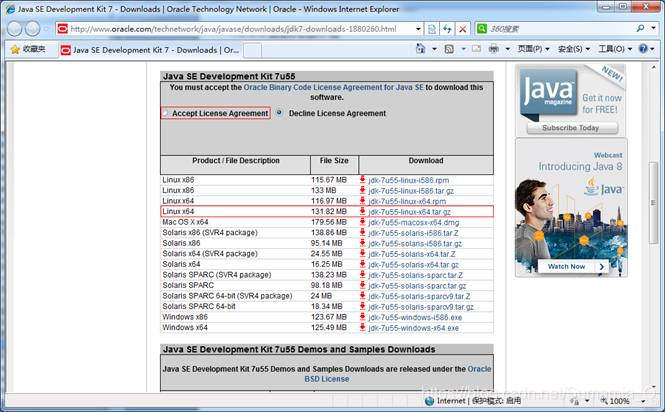Download jdk-7u55-macosx-x64.dmg link
The width and height of the screenshot is (665, 412).
coord(413,222)
